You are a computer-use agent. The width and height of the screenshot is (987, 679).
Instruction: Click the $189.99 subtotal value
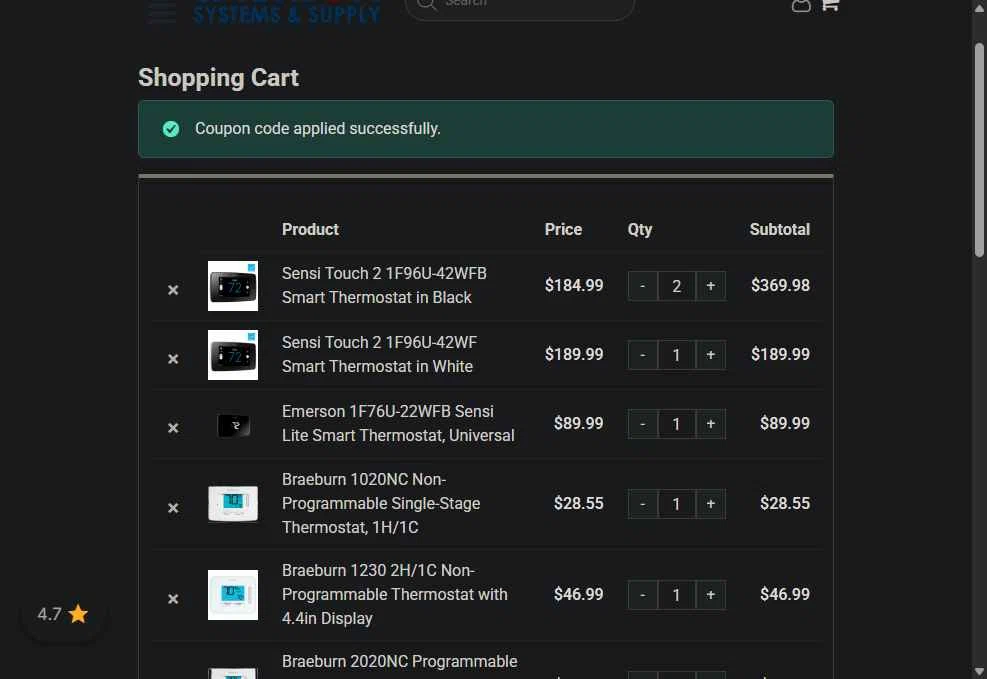(x=780, y=354)
